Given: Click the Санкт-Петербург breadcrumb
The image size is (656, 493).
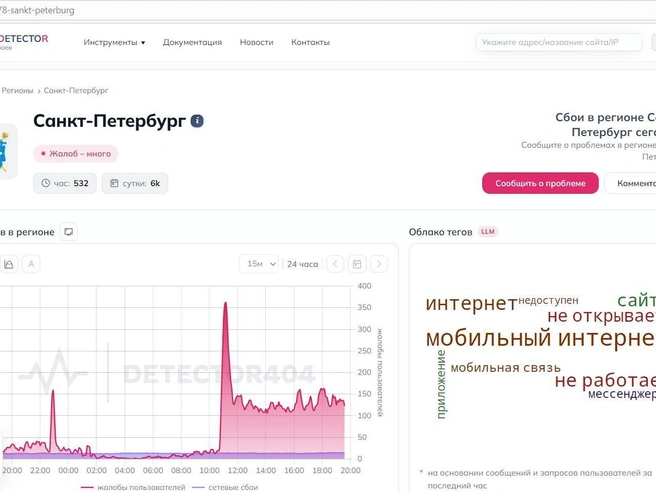Looking at the screenshot, I should [76, 90].
